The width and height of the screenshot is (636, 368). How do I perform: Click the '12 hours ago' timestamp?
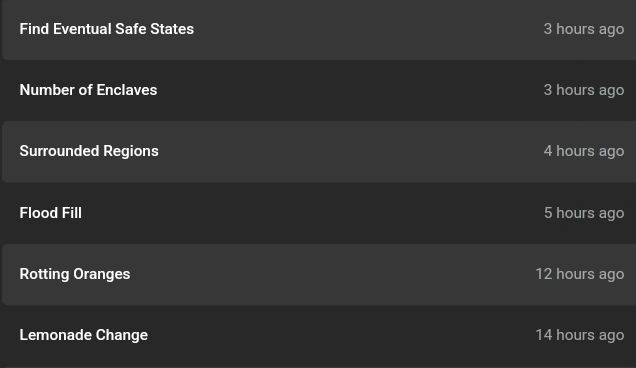pos(580,274)
